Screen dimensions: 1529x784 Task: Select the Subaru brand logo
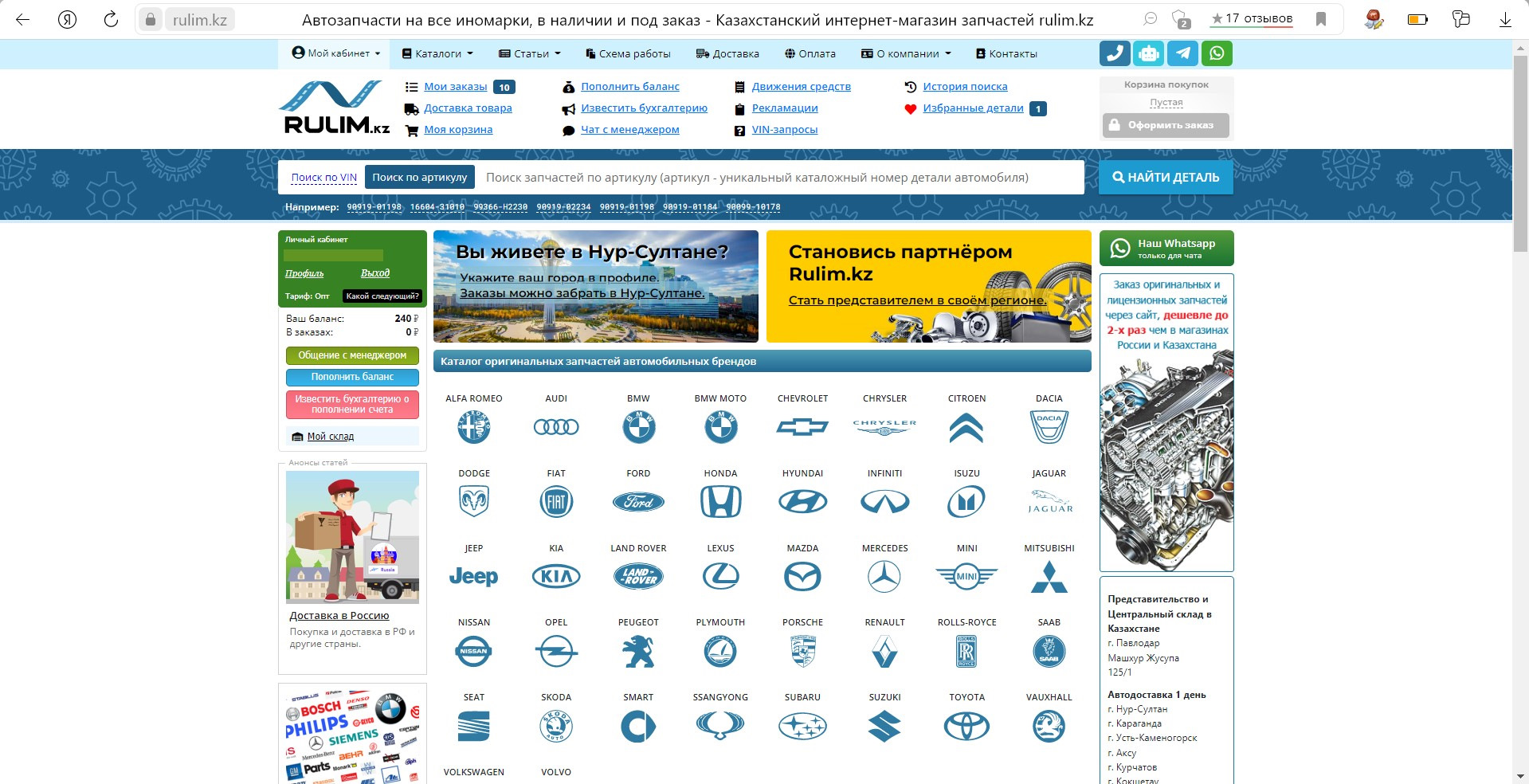click(802, 726)
